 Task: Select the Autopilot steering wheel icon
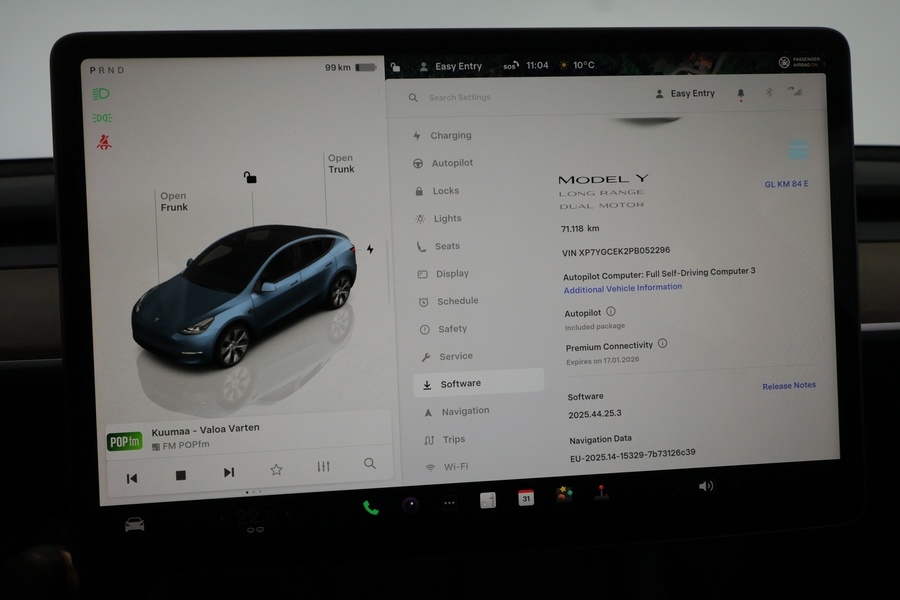418,162
